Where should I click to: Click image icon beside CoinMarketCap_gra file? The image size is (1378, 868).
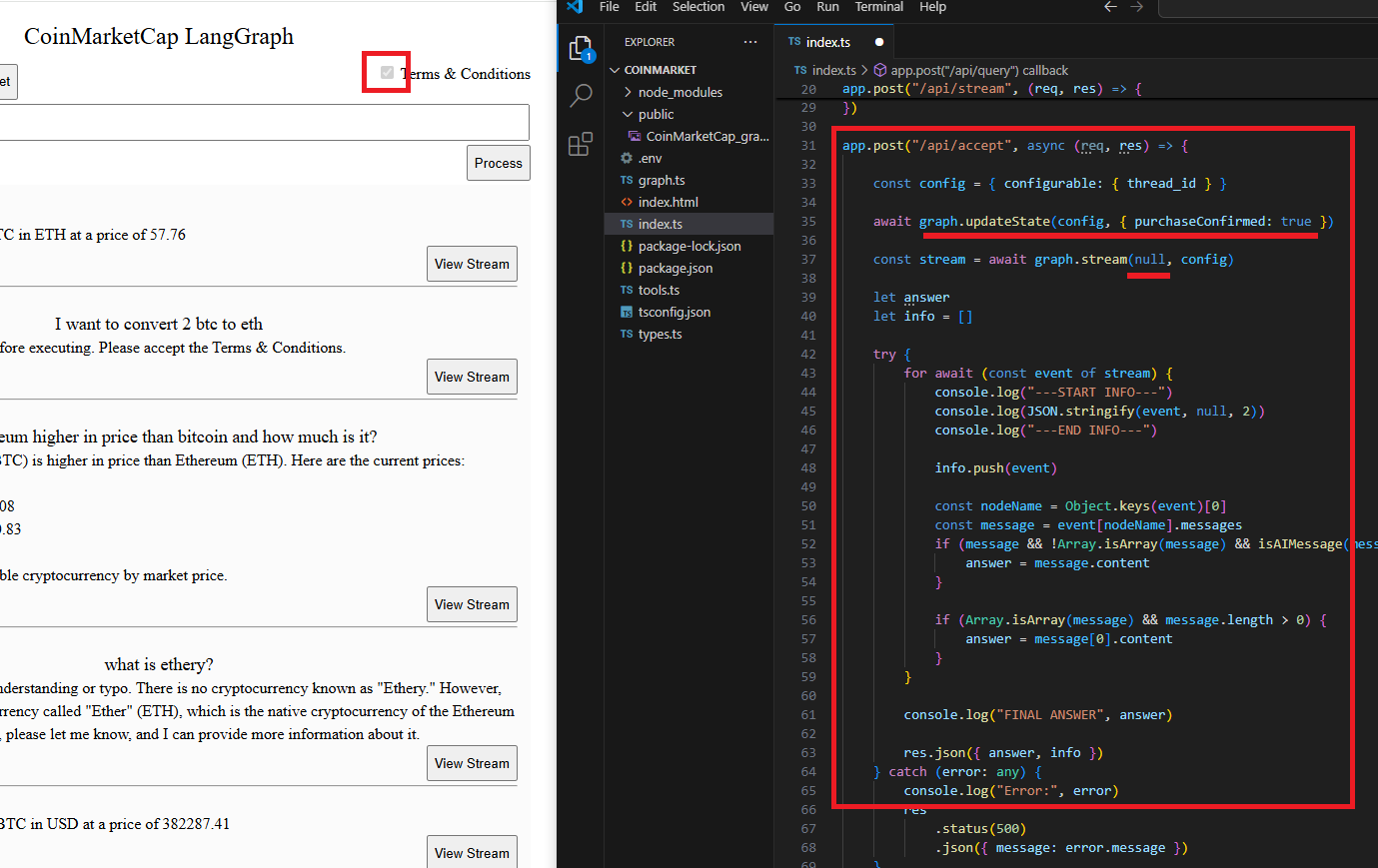click(635, 136)
